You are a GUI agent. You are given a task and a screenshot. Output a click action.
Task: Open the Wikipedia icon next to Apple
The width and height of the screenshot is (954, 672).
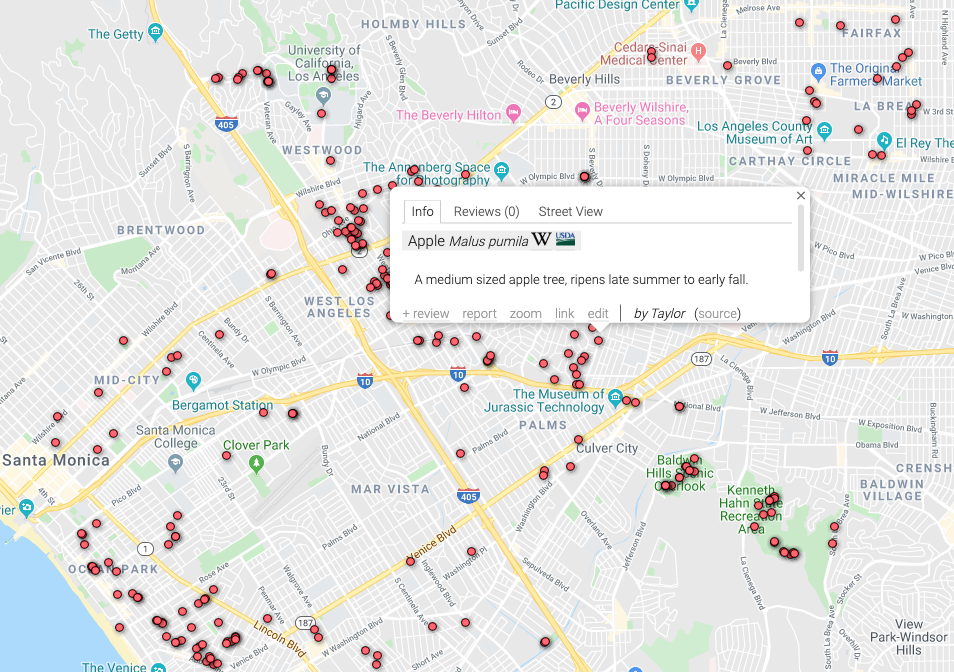(x=541, y=240)
